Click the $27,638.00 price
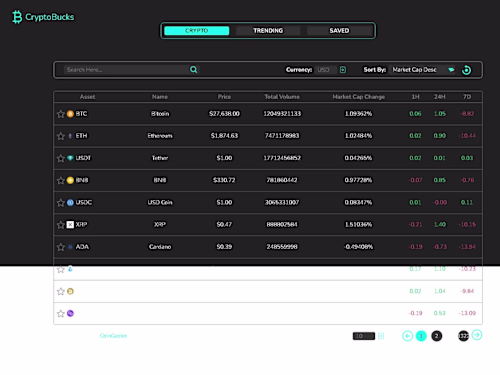 tap(224, 114)
